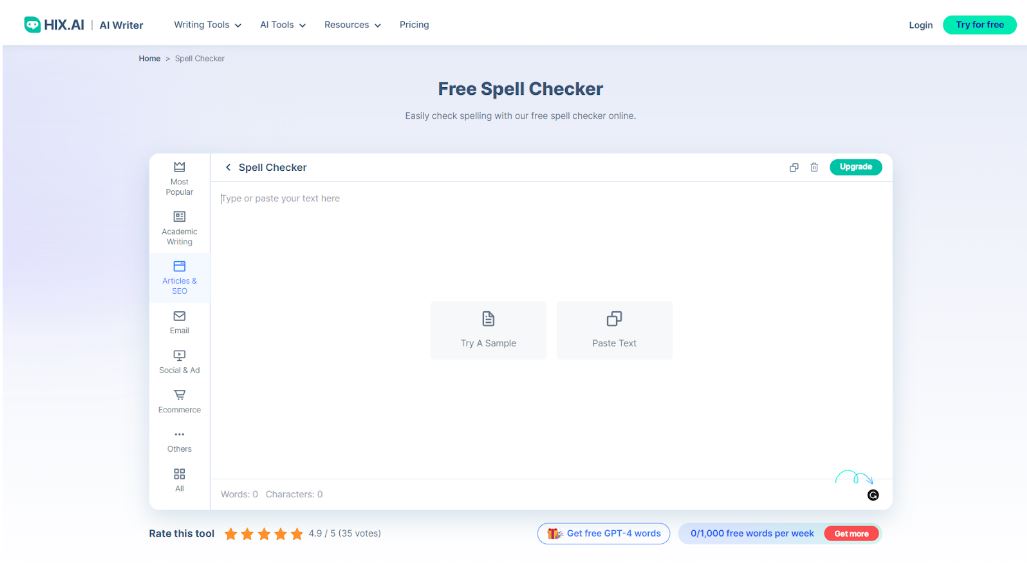Image resolution: width=1027 pixels, height=567 pixels.
Task: Click the Try A Sample button
Action: click(x=488, y=329)
